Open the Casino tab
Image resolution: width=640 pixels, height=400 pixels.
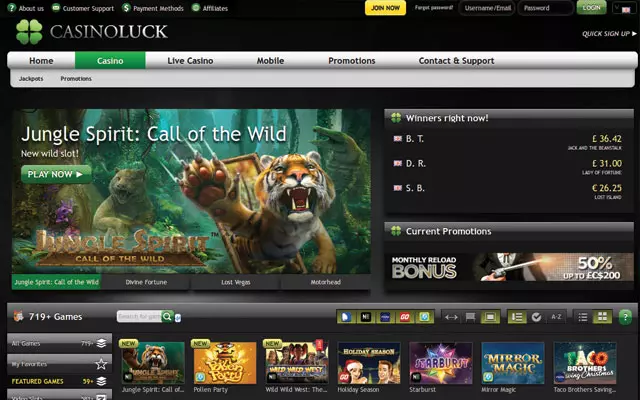110,60
